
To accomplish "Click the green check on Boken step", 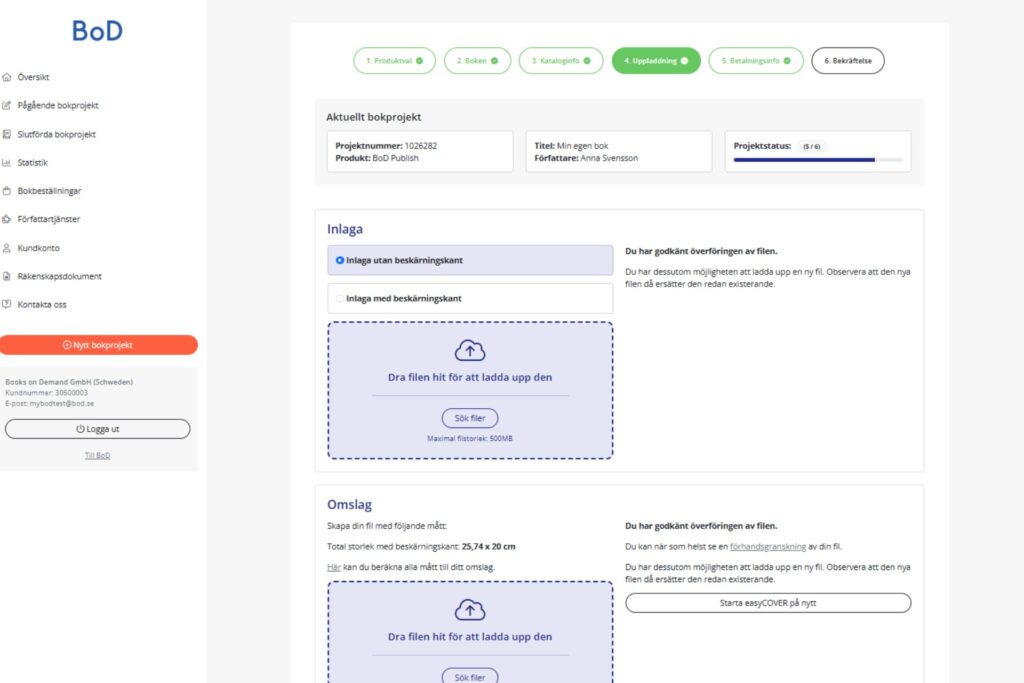I will [494, 61].
